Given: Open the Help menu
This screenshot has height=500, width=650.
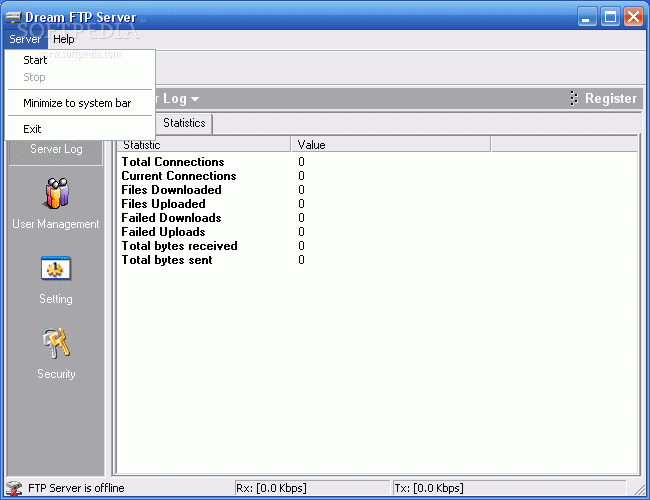Looking at the screenshot, I should coord(64,39).
